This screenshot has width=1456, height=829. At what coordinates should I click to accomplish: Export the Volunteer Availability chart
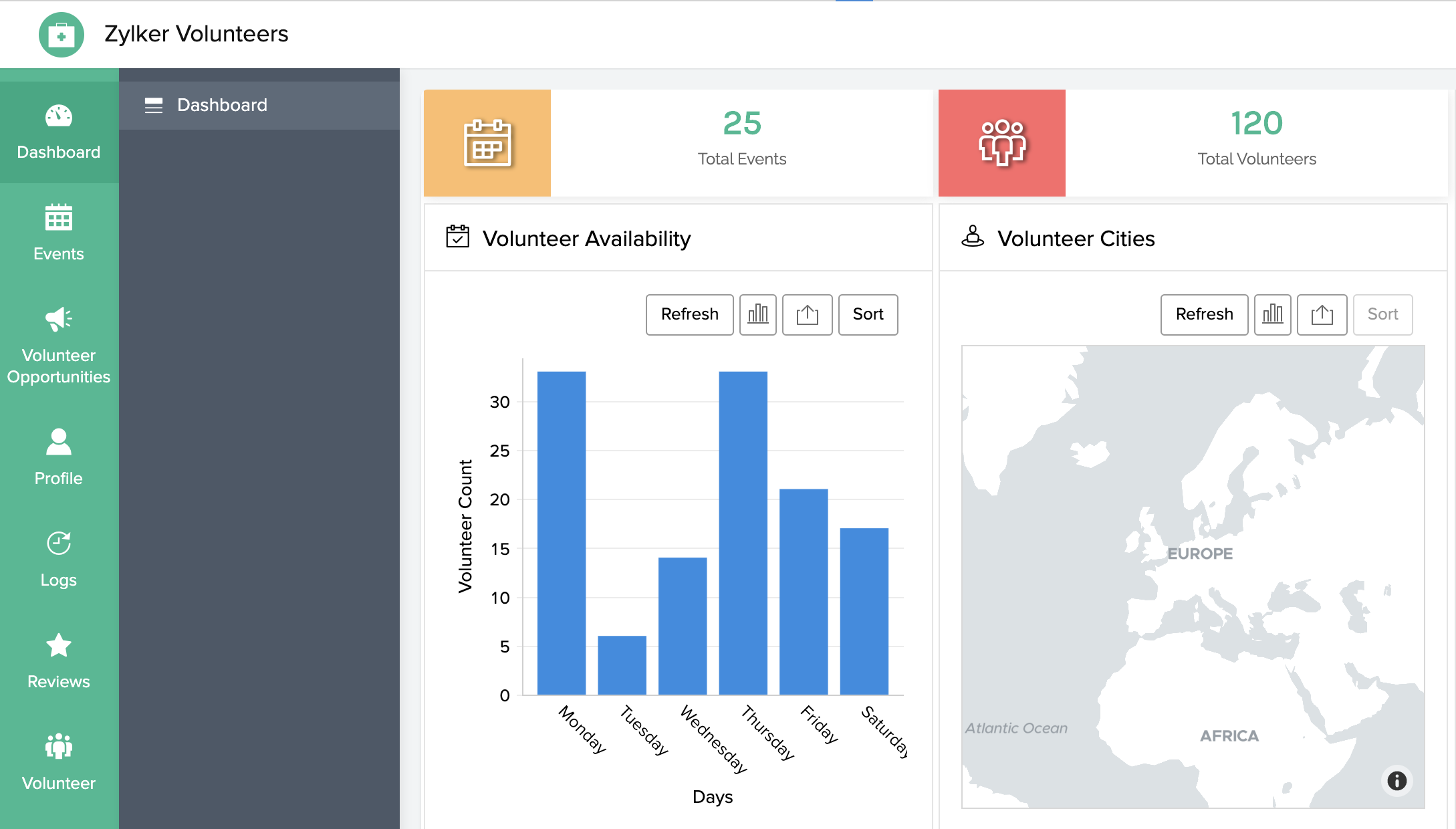pyautogui.click(x=807, y=314)
